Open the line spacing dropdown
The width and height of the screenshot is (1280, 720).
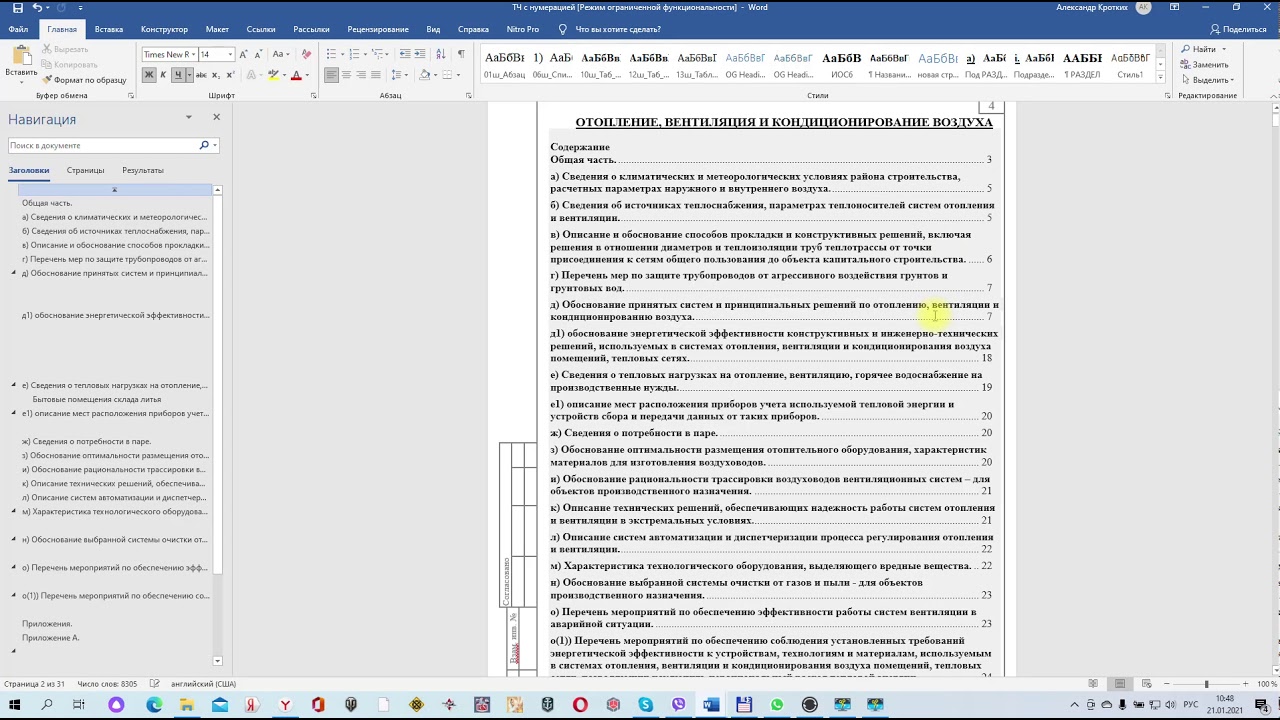pos(398,75)
